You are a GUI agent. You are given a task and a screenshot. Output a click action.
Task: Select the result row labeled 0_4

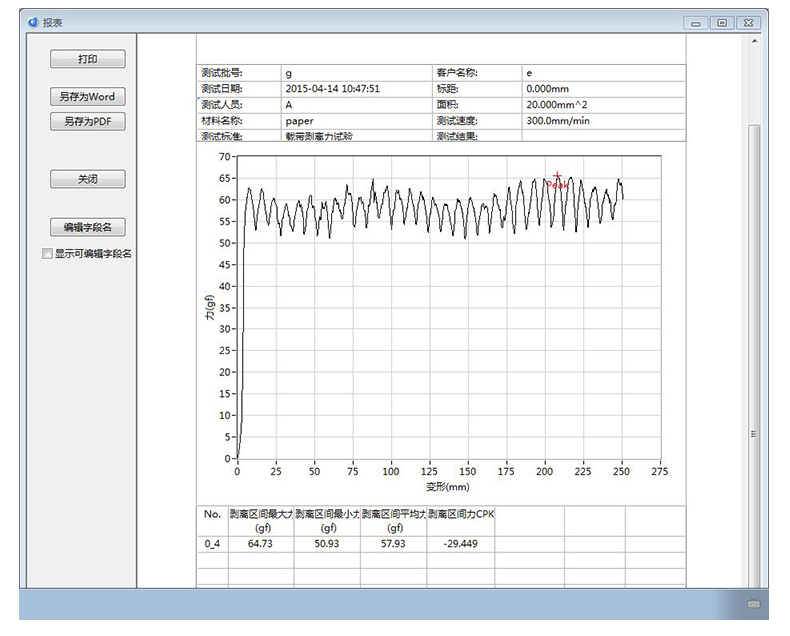pos(212,543)
